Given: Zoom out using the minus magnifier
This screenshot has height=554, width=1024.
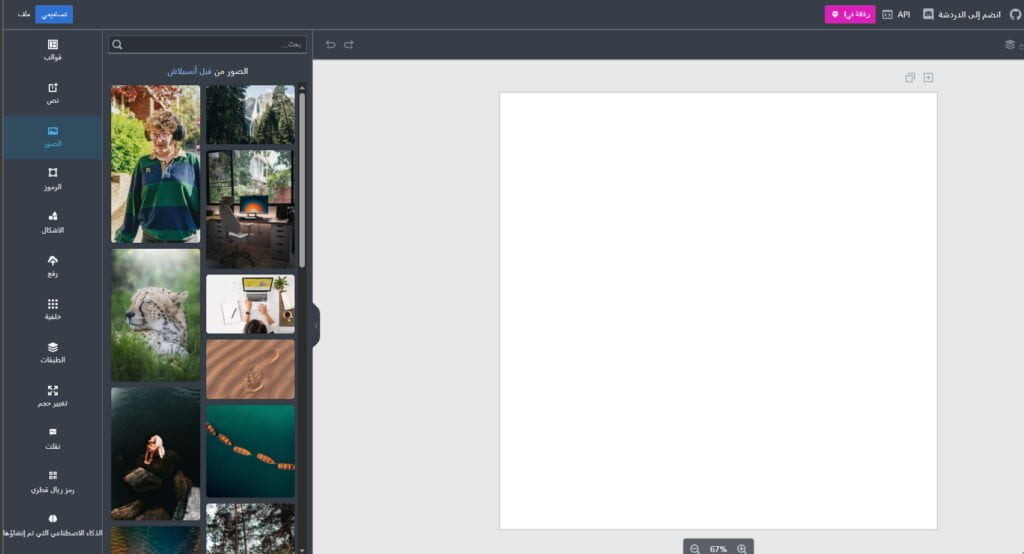Looking at the screenshot, I should (695, 549).
